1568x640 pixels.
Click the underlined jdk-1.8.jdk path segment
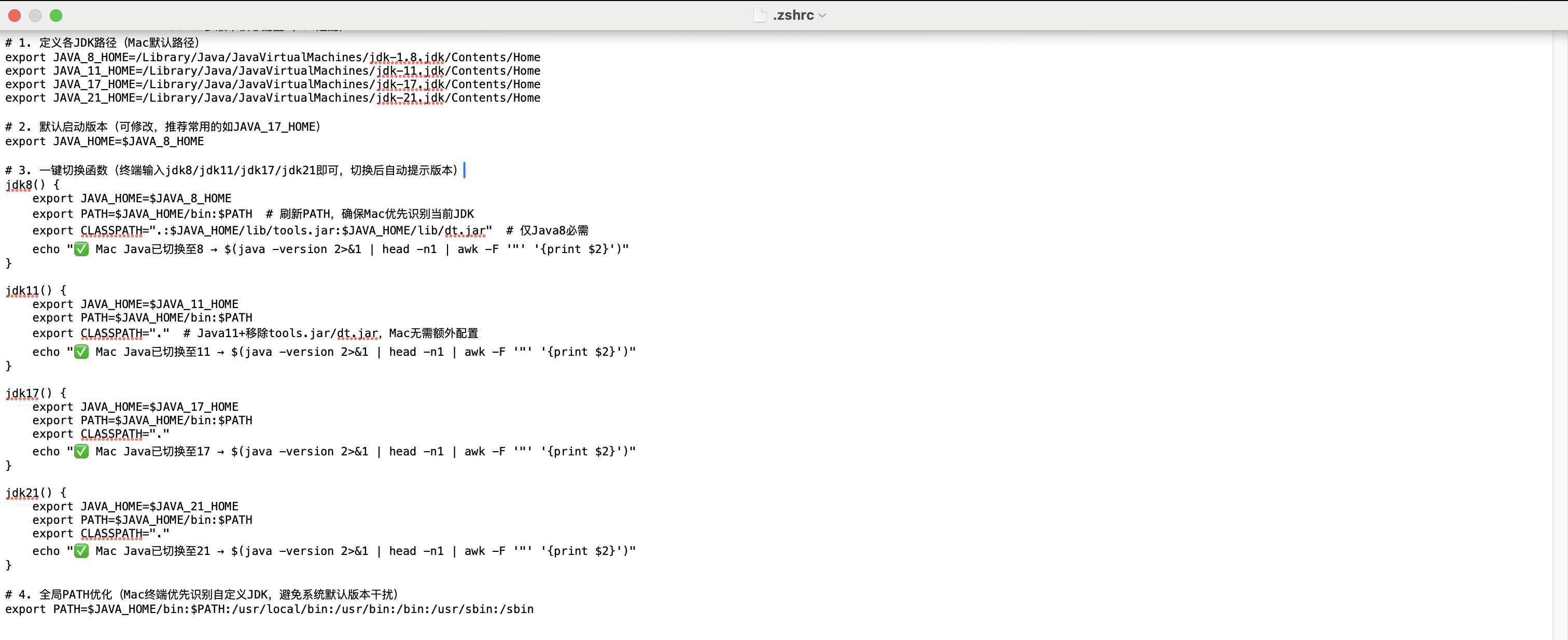pyautogui.click(x=407, y=57)
